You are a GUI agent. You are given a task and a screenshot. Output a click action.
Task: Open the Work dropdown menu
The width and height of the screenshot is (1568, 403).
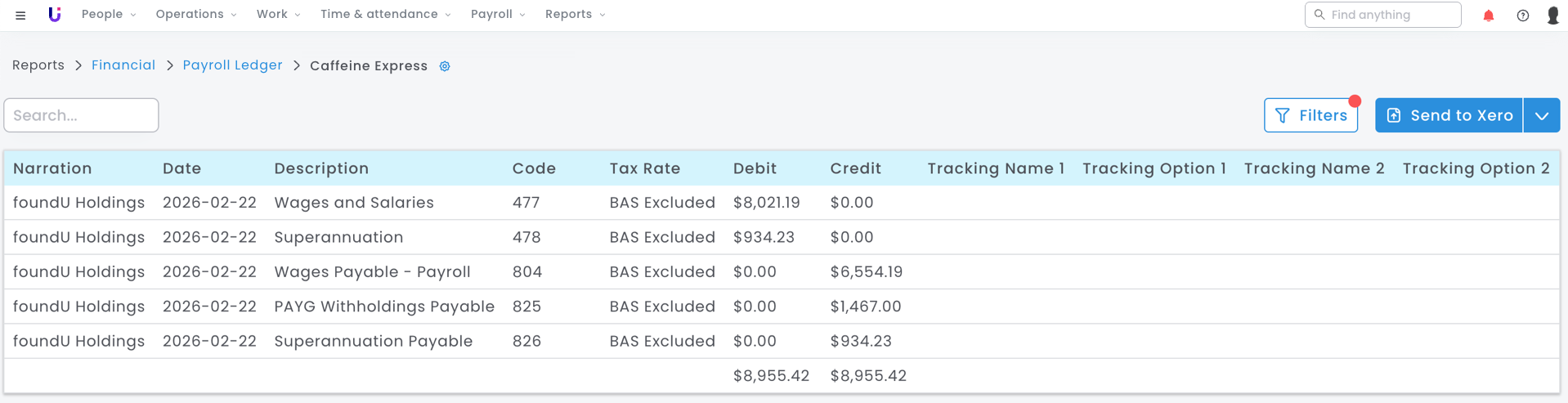pyautogui.click(x=278, y=15)
